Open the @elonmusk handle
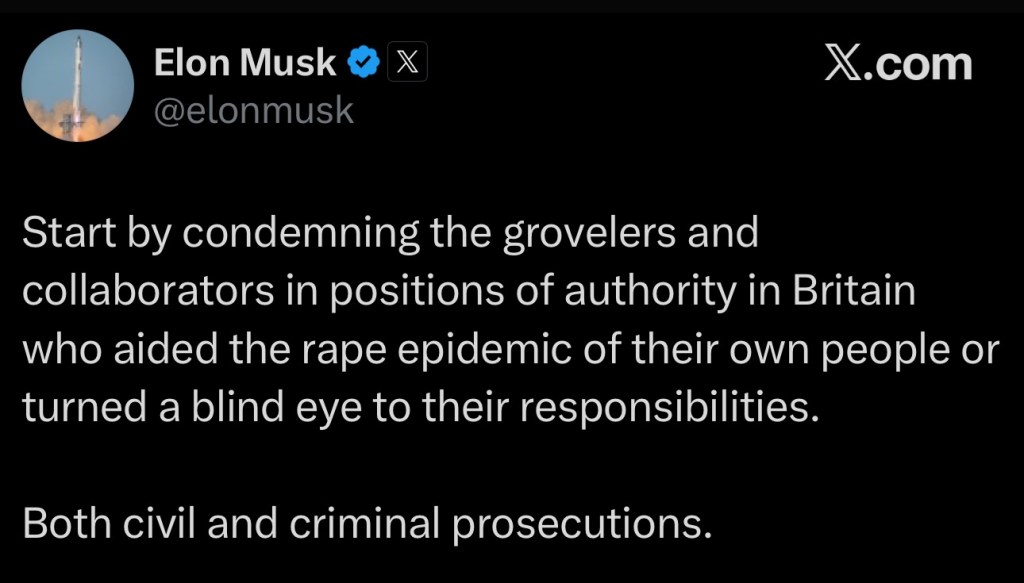The width and height of the screenshot is (1024, 583). (253, 110)
